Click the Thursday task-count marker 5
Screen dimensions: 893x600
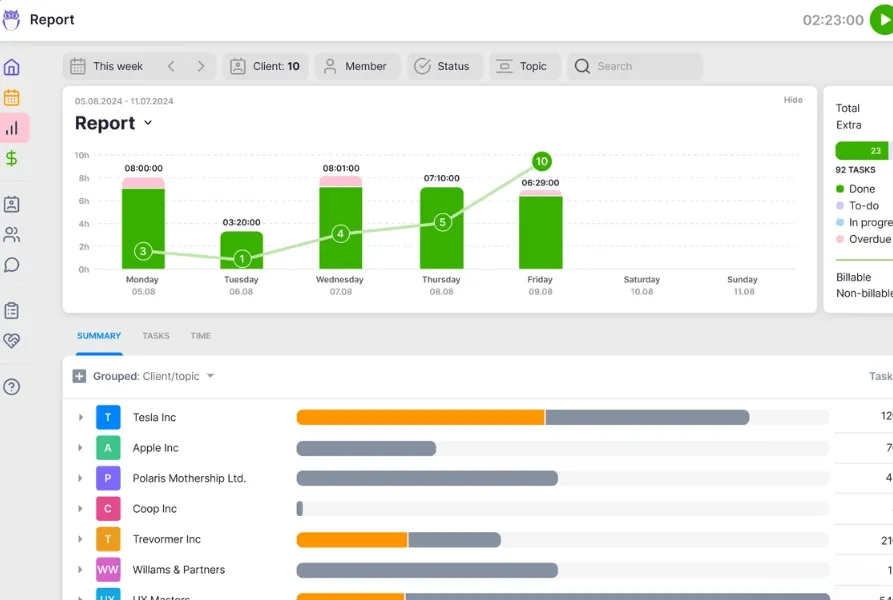(x=443, y=222)
